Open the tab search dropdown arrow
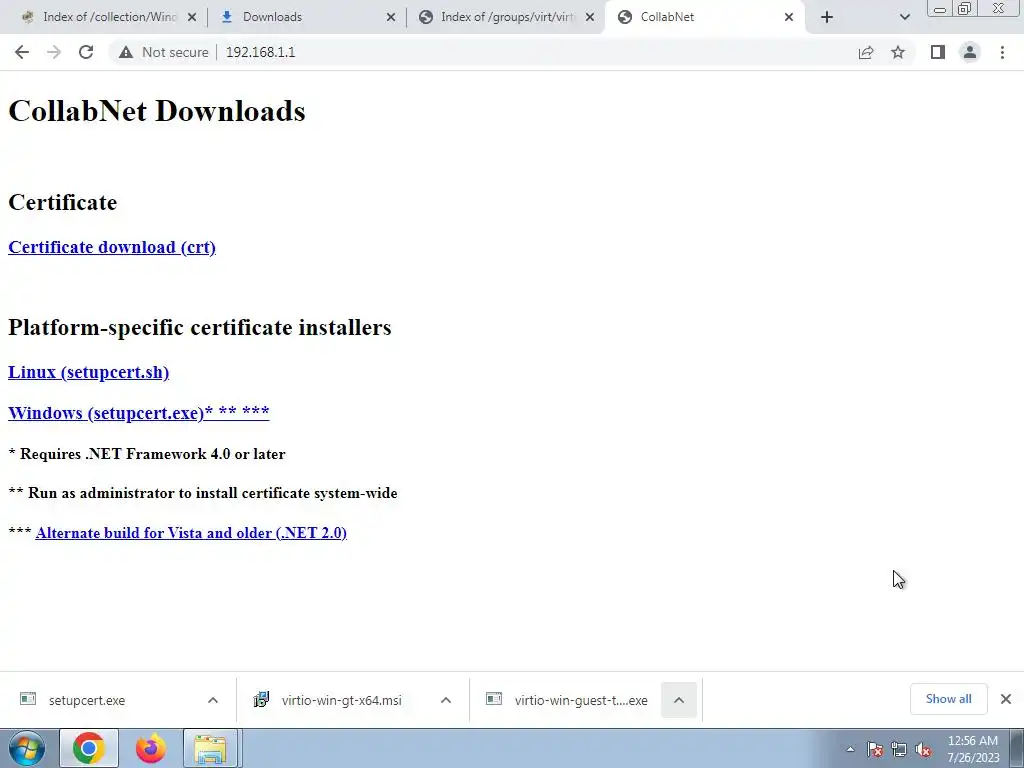The width and height of the screenshot is (1024, 768). click(x=904, y=17)
